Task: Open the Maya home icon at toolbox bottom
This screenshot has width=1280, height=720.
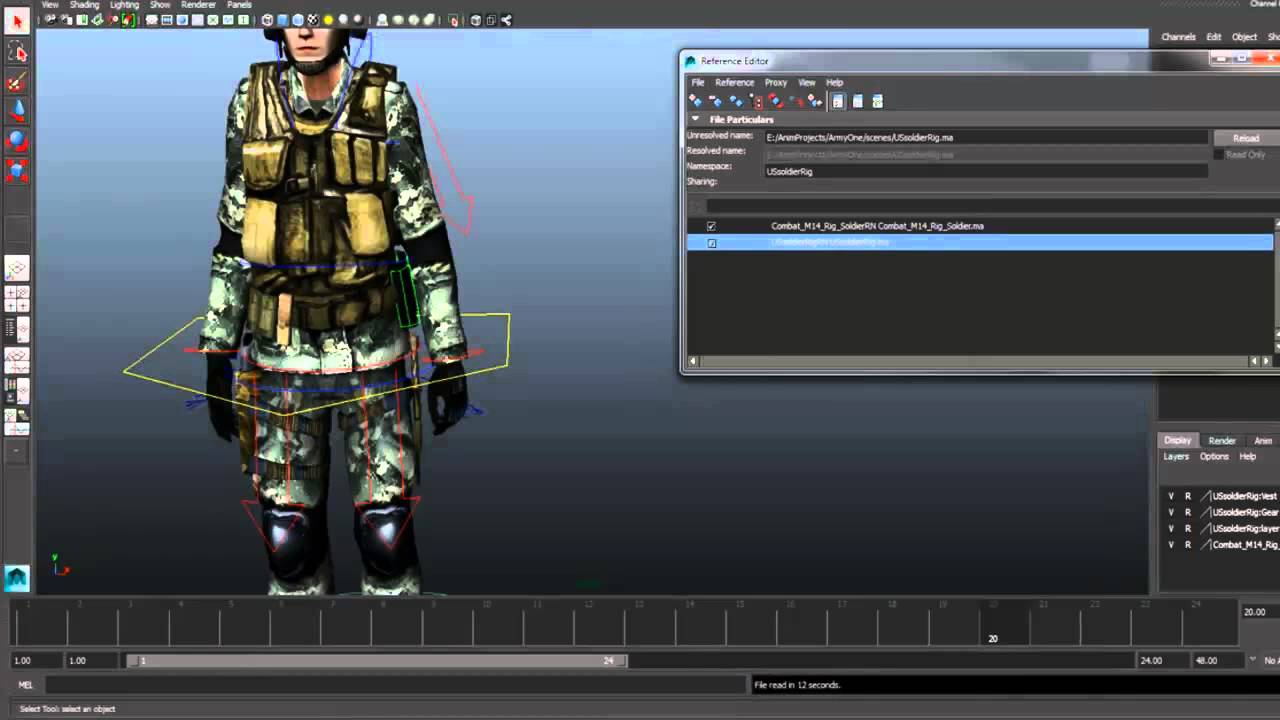Action: point(17,578)
